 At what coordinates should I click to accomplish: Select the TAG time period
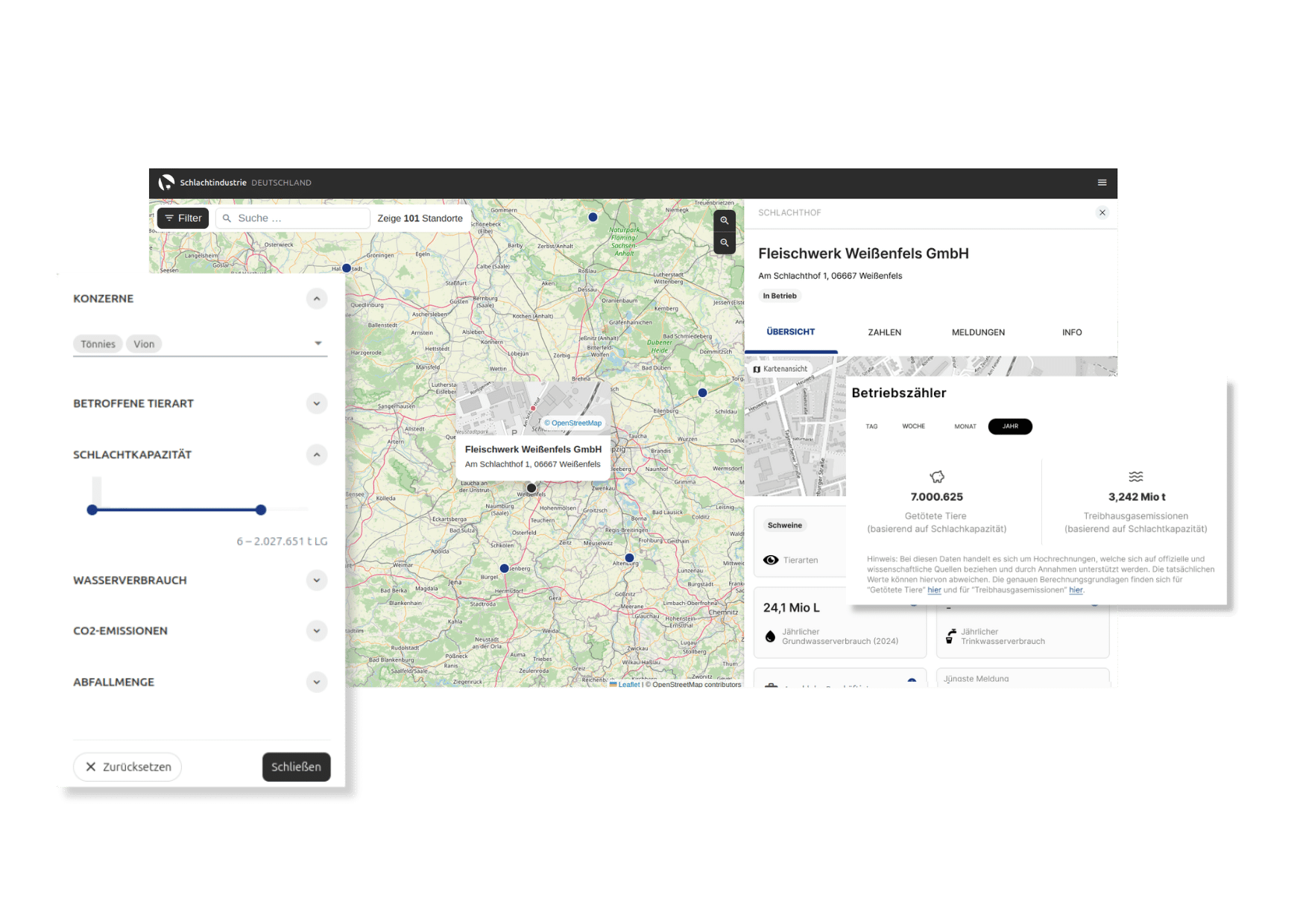871,427
